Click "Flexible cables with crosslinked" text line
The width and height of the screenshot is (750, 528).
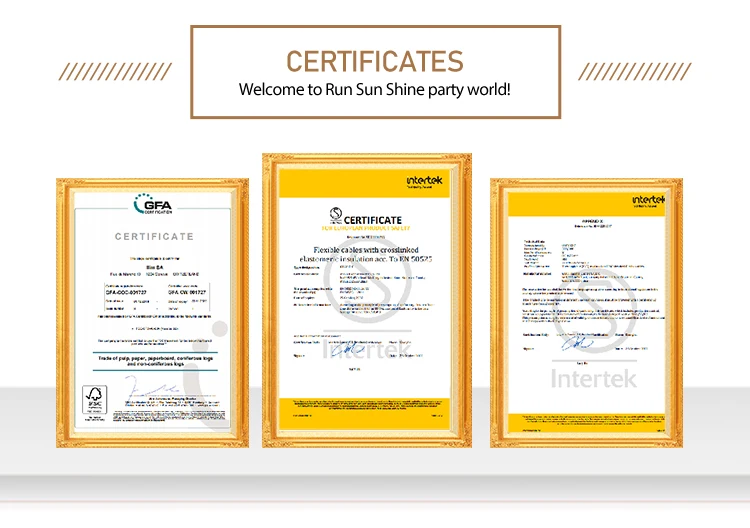366,250
